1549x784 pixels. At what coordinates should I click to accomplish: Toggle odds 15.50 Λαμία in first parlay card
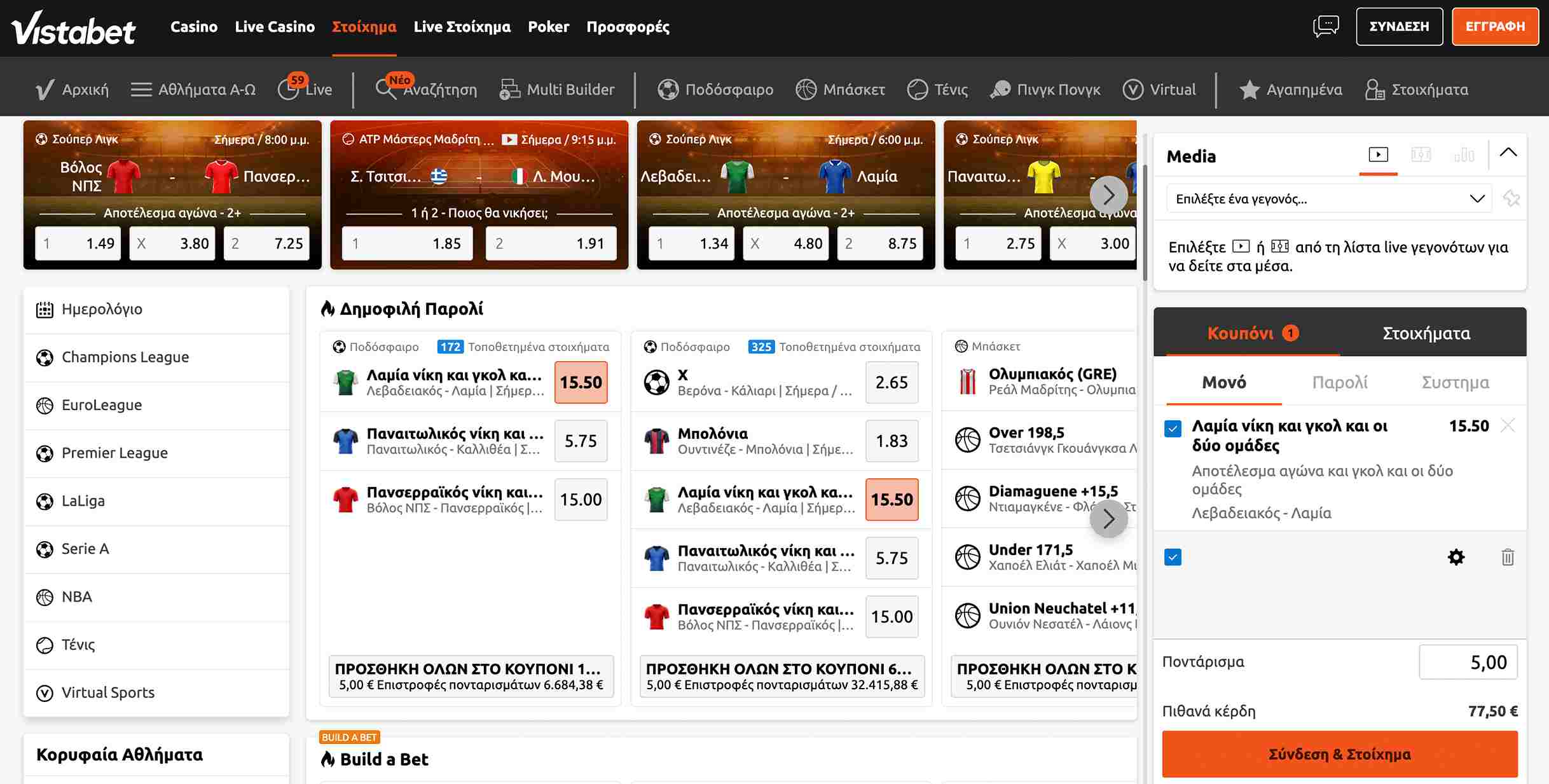coord(581,382)
